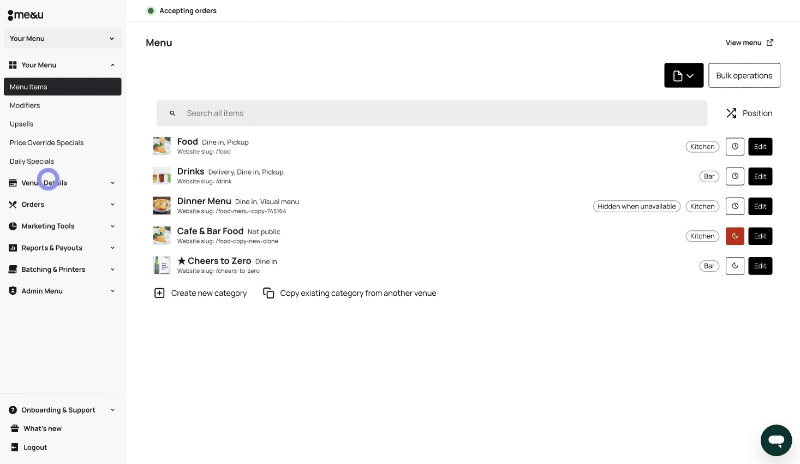Click Onboarding & Support help icon
The height and width of the screenshot is (464, 800).
coord(13,410)
